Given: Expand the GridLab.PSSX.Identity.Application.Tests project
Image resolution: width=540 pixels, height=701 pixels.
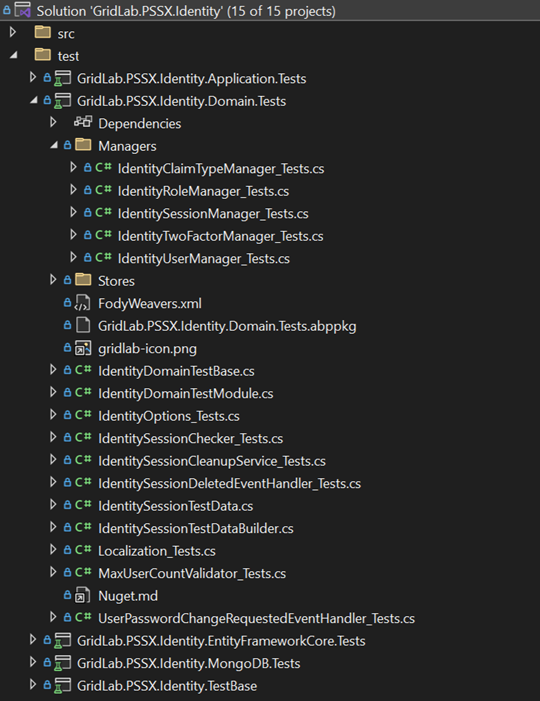Looking at the screenshot, I should (33, 77).
